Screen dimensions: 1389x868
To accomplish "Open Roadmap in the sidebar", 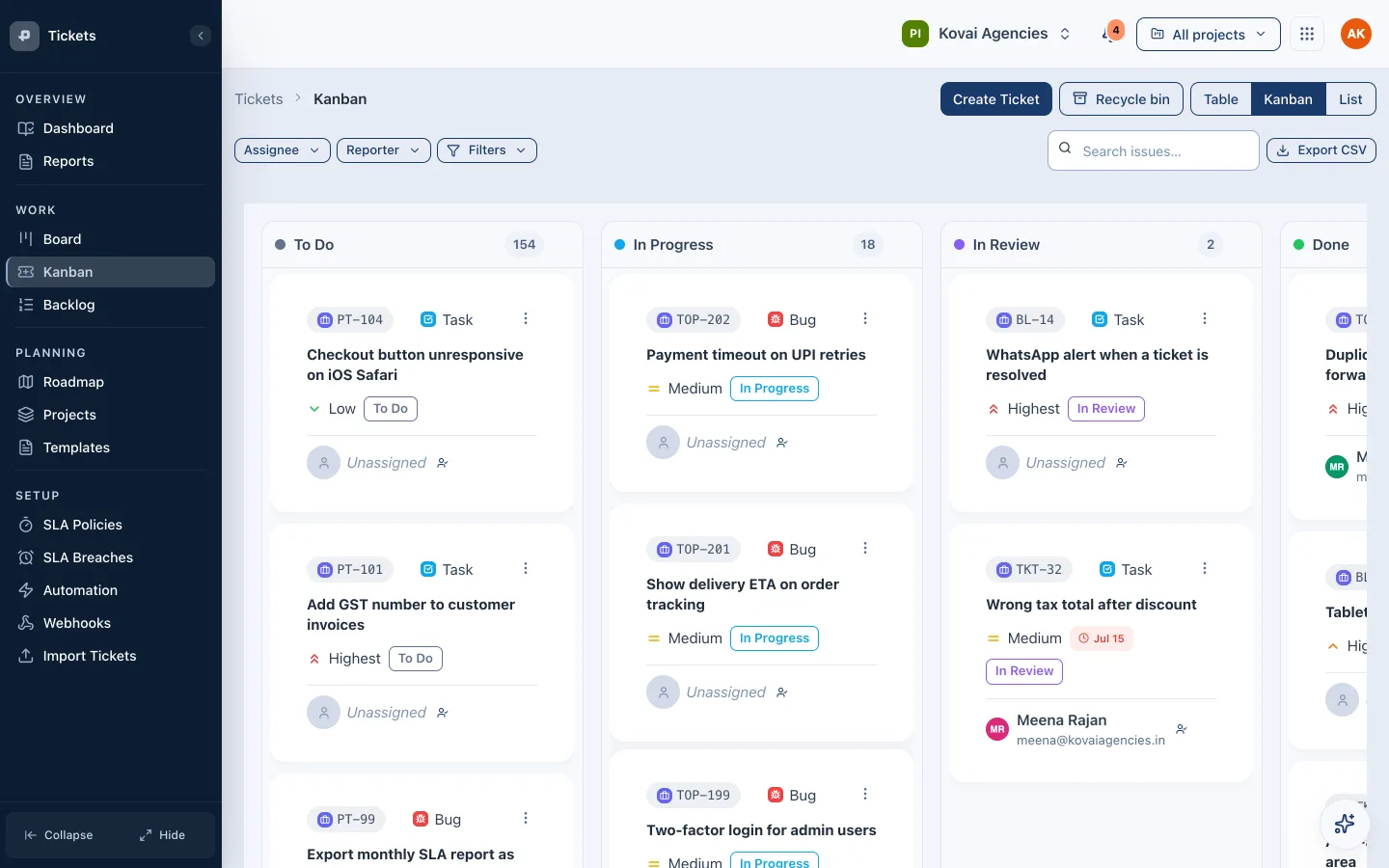I will point(111,382).
